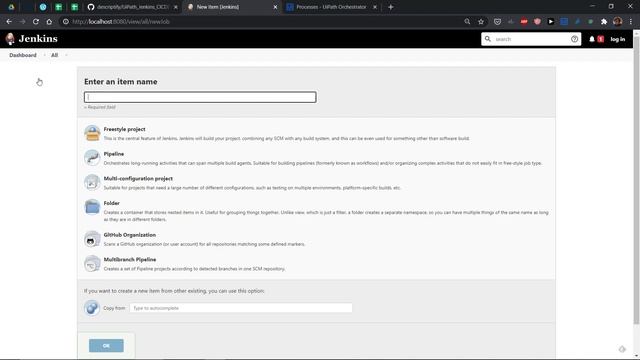Open the search help question-mark icon
The height and width of the screenshot is (360, 640).
click(x=574, y=39)
